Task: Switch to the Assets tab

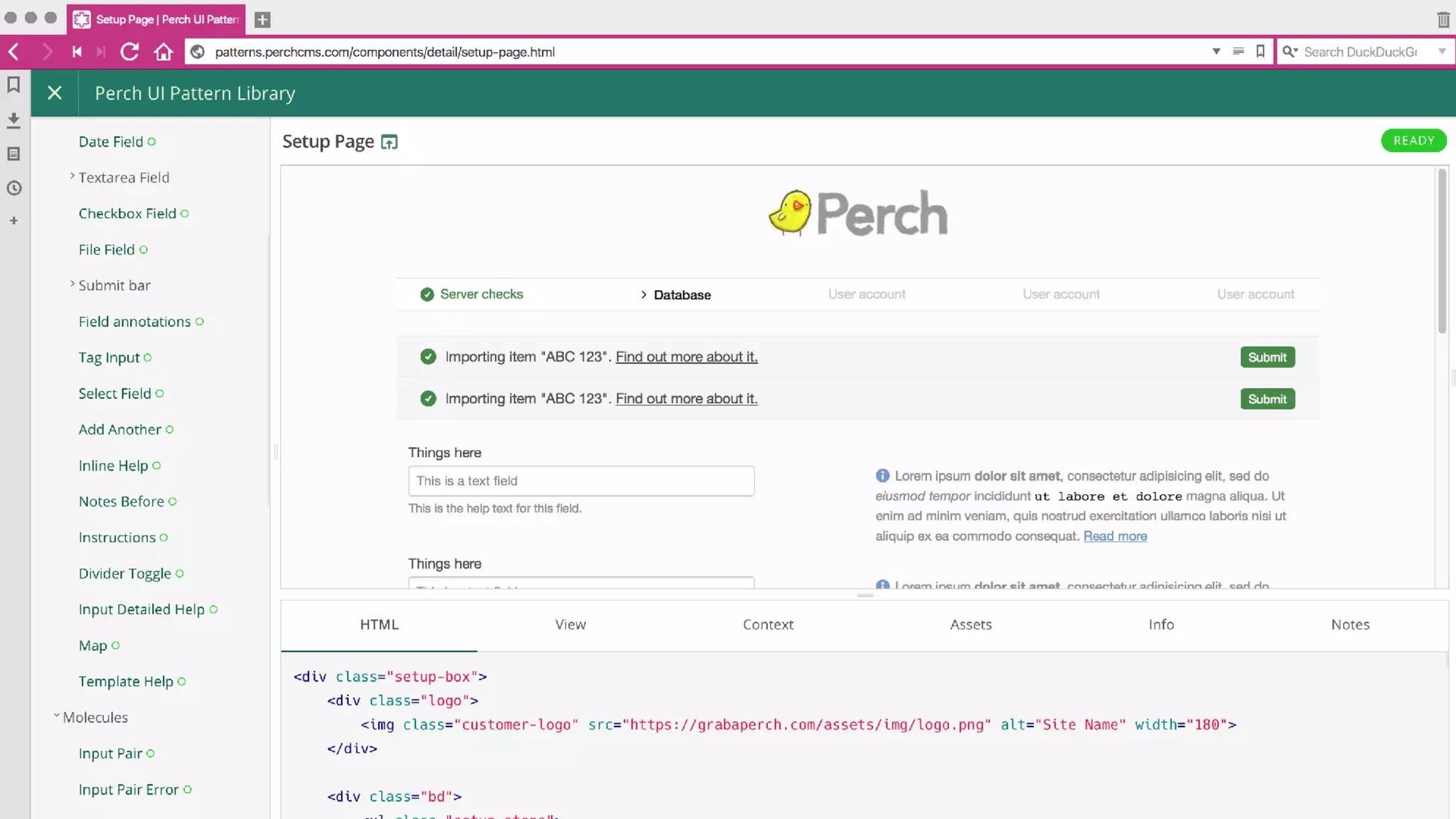Action: pyautogui.click(x=970, y=625)
